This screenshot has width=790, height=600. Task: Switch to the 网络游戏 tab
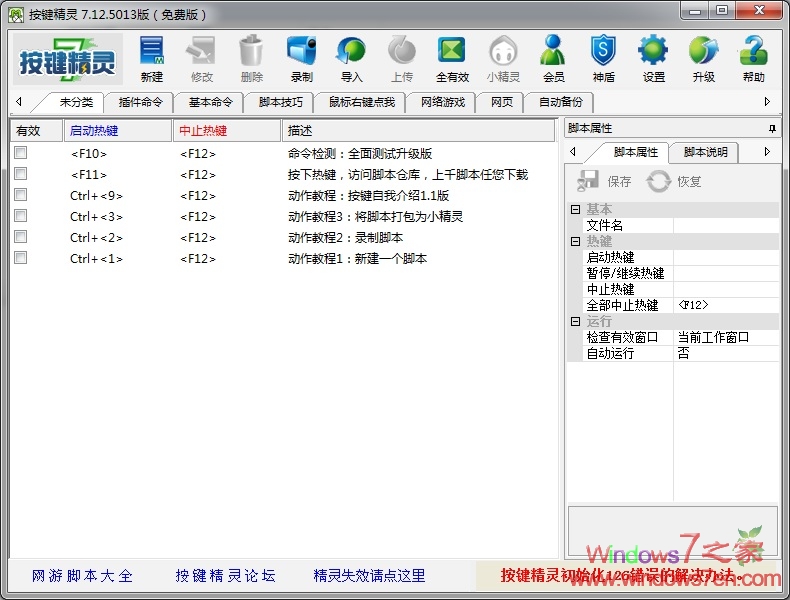tap(442, 102)
